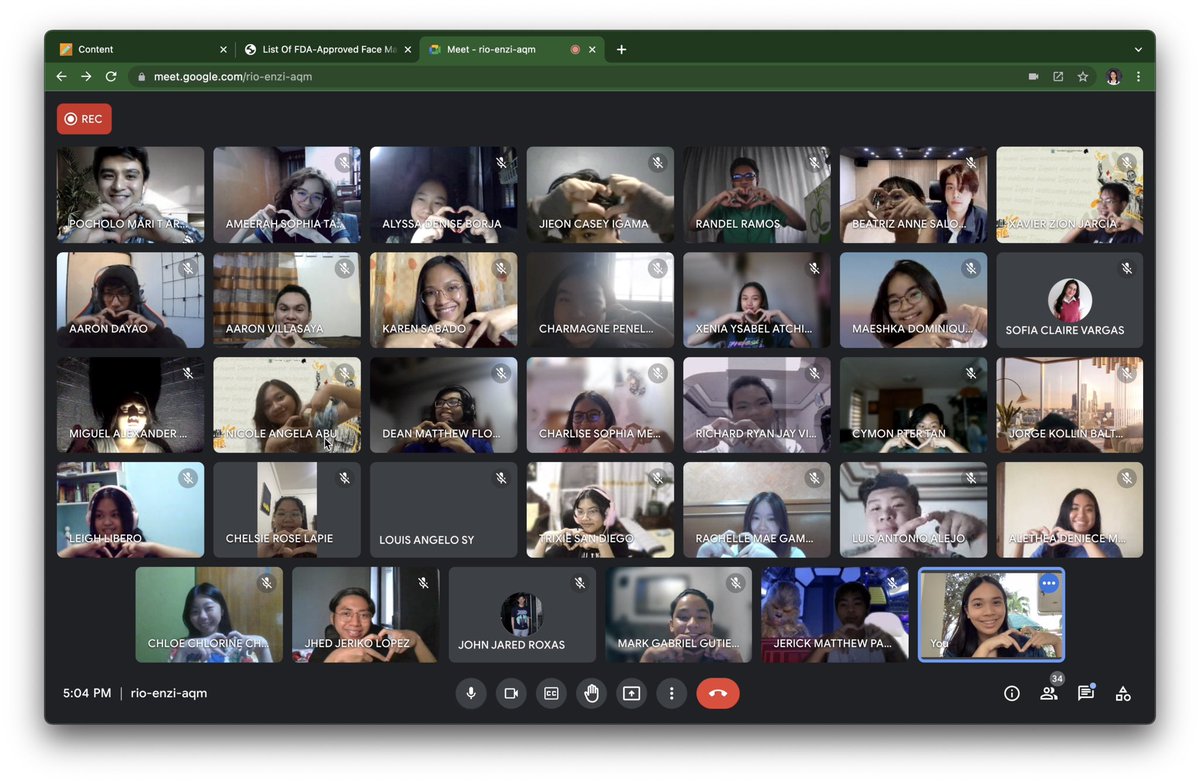The height and width of the screenshot is (783, 1200).
Task: Go back in browser history
Action: pyautogui.click(x=62, y=76)
